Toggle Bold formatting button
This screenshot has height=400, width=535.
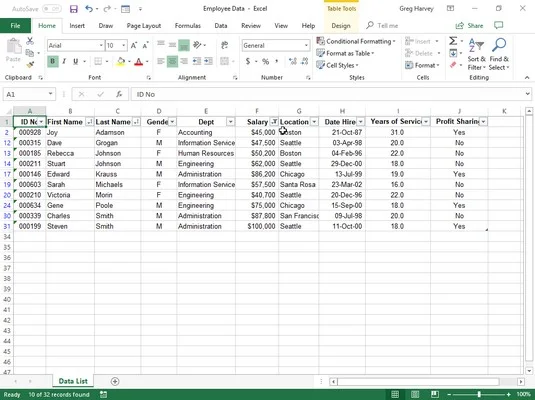(53, 61)
